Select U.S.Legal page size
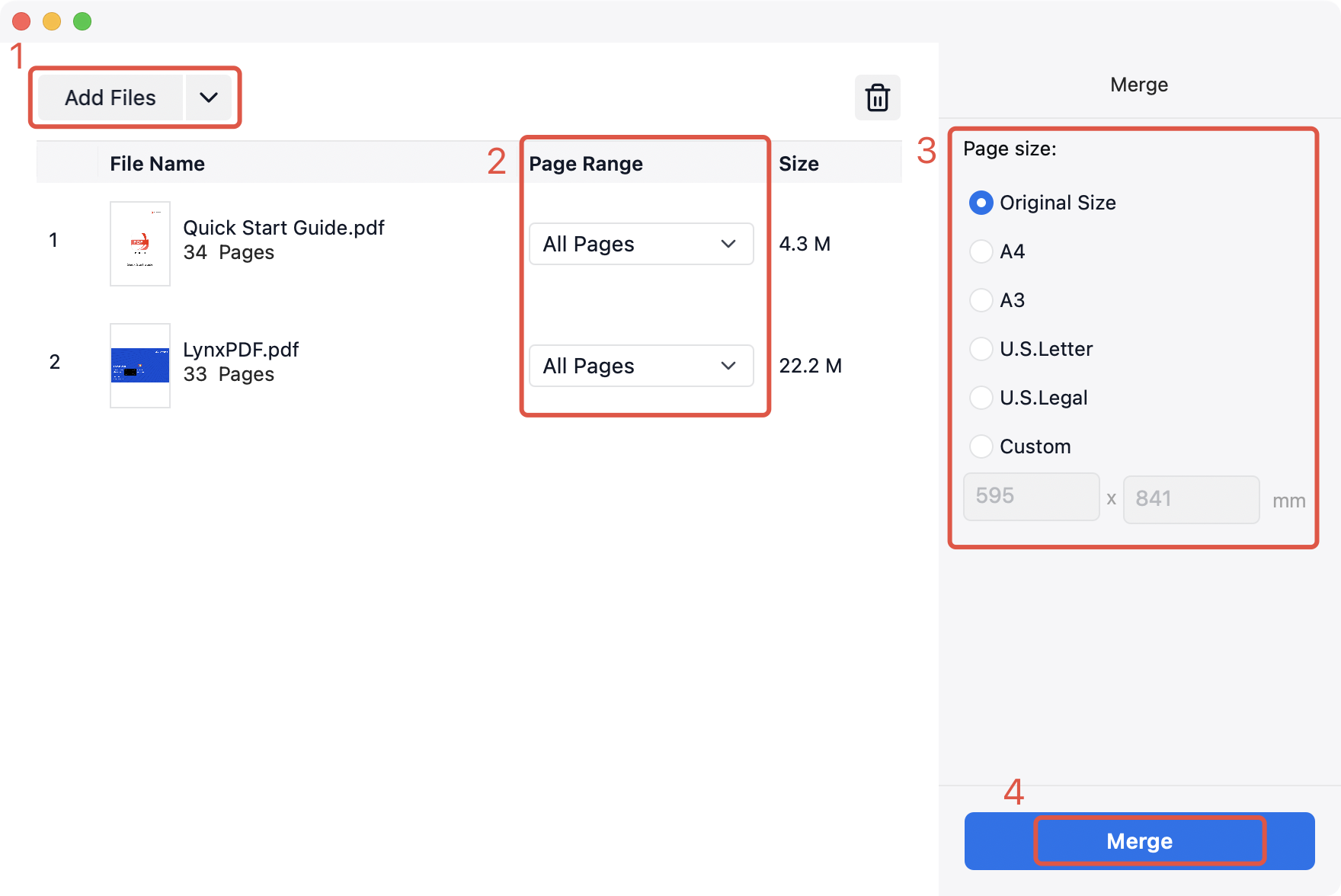 (981, 398)
